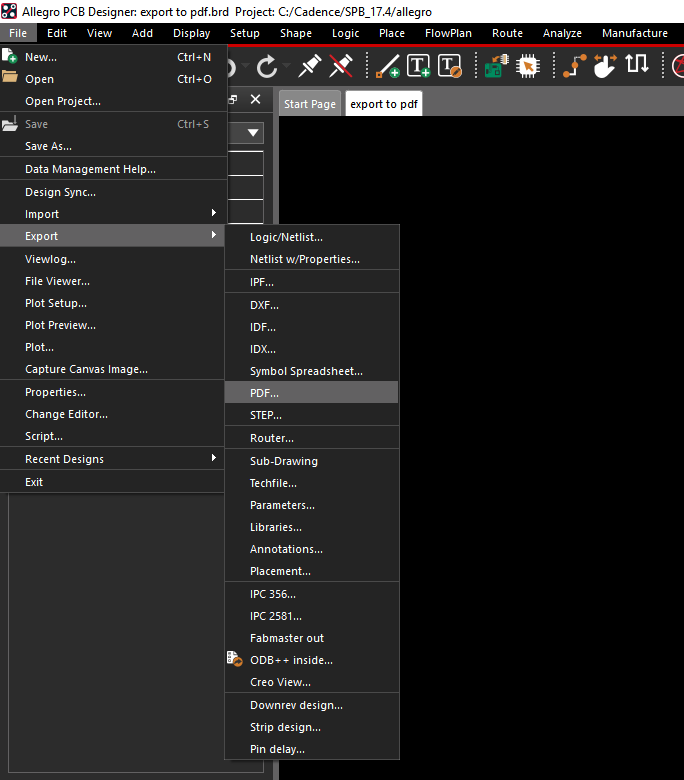The height and width of the screenshot is (780, 684).
Task: Float the docked side panel
Action: 233,99
